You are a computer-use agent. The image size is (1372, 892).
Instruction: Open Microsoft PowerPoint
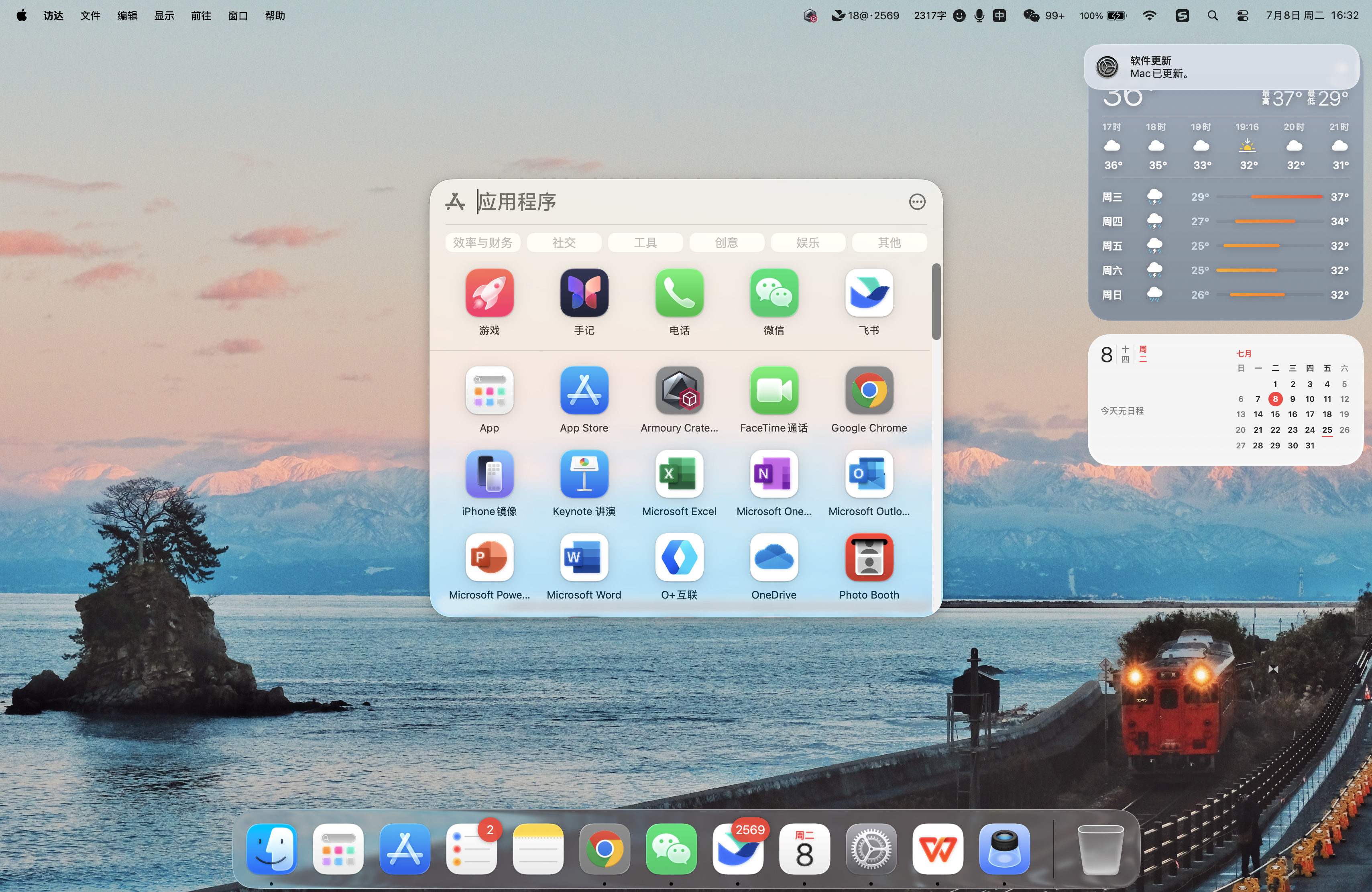489,558
